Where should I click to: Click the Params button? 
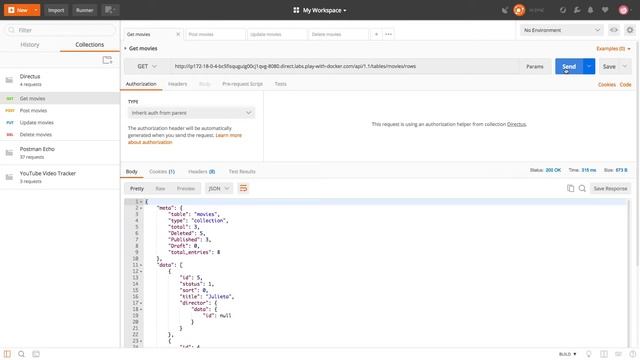point(535,66)
